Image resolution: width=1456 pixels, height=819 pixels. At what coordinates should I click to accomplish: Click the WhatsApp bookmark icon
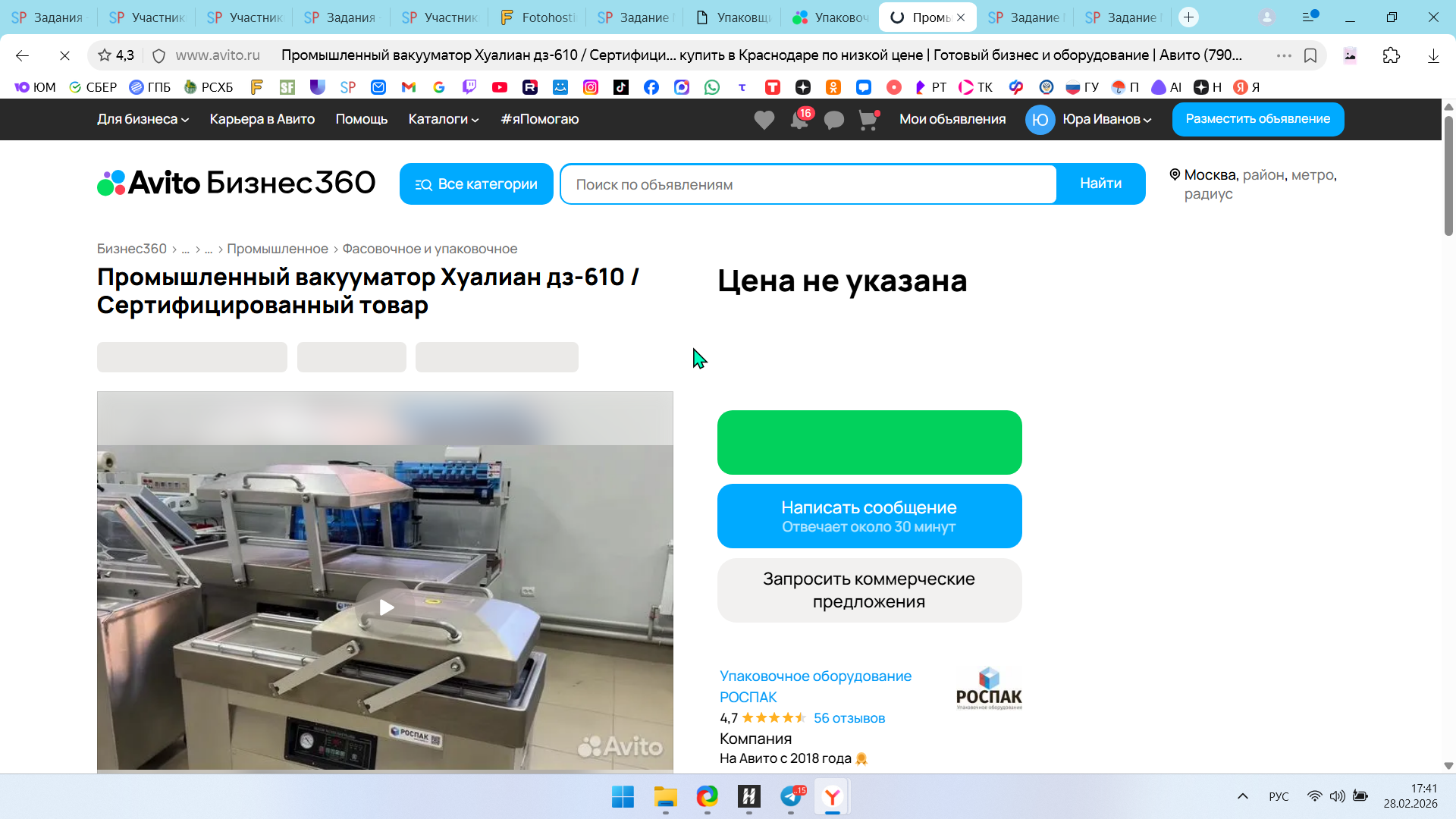pyautogui.click(x=711, y=87)
